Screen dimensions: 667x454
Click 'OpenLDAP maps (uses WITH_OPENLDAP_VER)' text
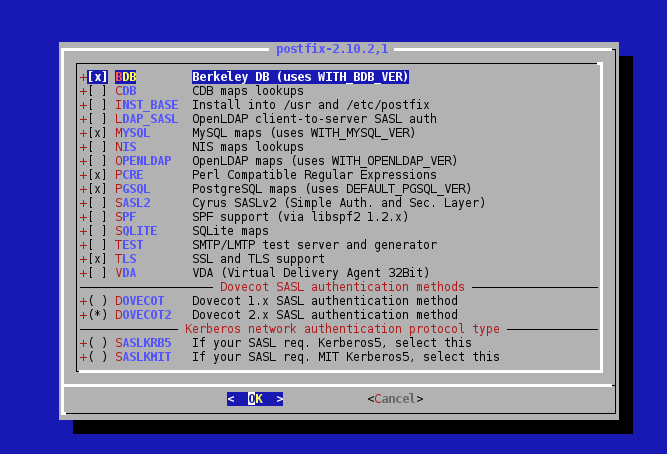click(x=325, y=161)
